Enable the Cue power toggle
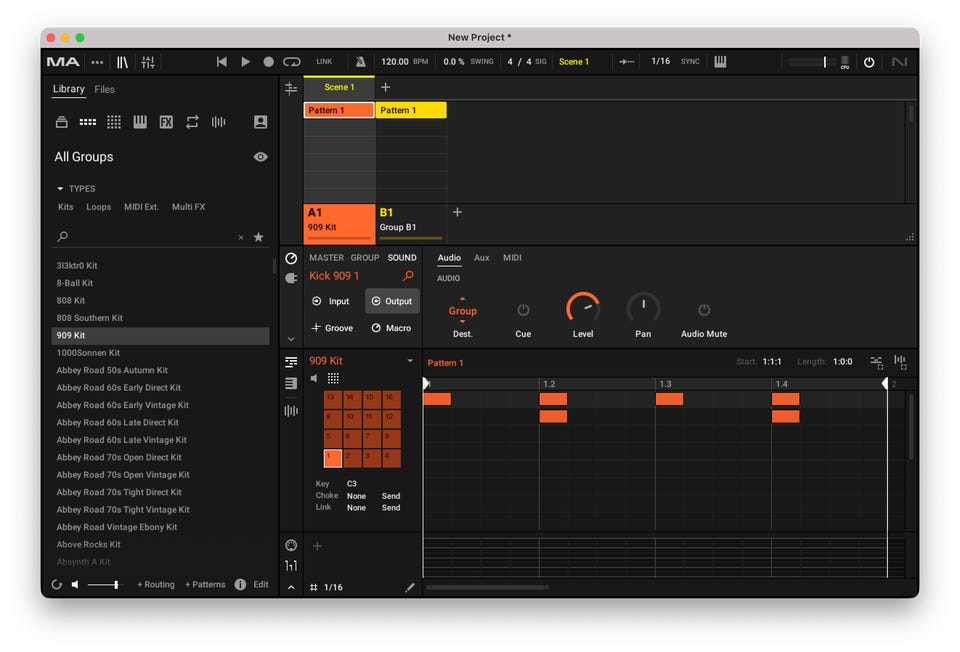The height and width of the screenshot is (652, 960). (523, 310)
